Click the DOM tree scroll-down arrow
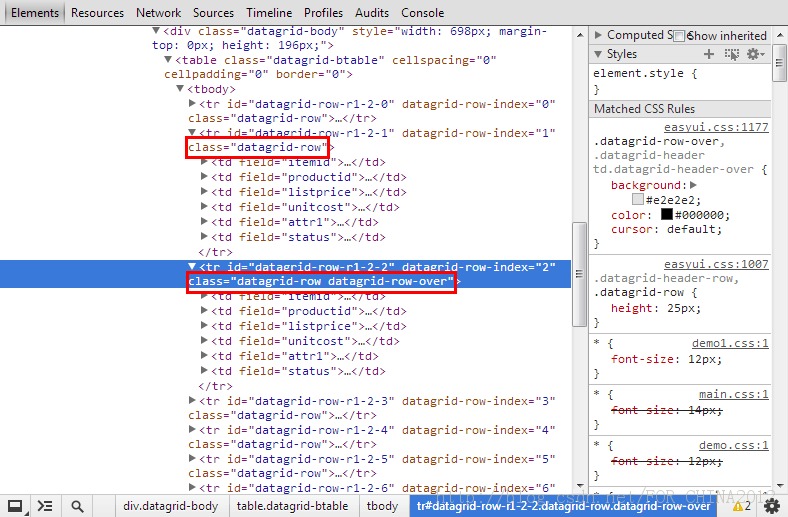Image resolution: width=788 pixels, height=517 pixels. pos(579,485)
